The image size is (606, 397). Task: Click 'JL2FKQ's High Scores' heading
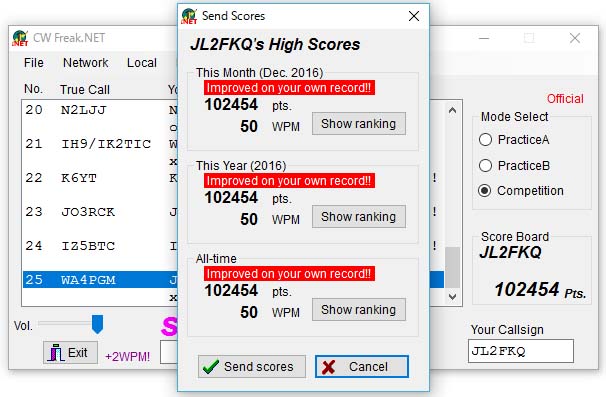tap(275, 44)
